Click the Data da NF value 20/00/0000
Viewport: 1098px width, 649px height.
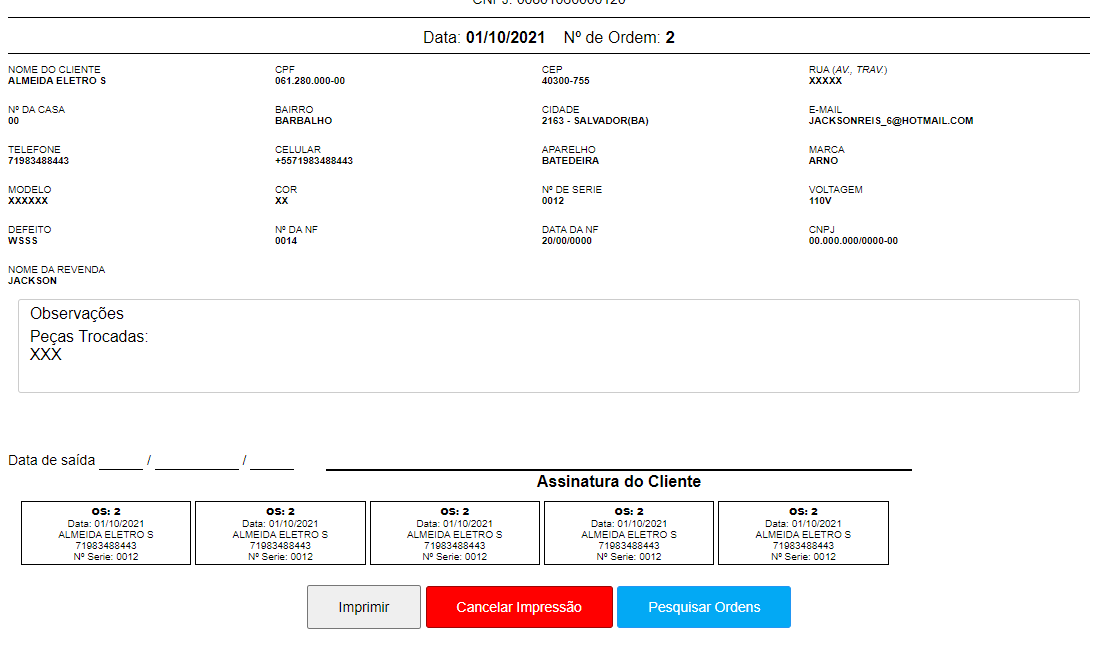tap(566, 241)
